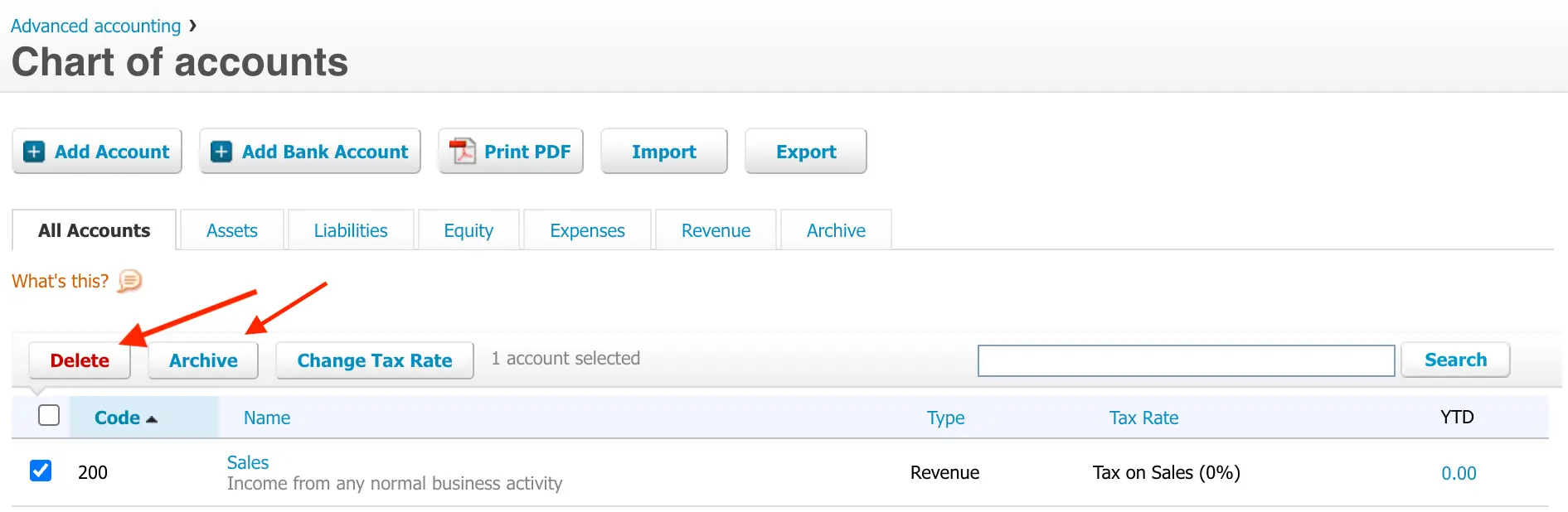This screenshot has width=1568, height=512.
Task: View the Archive tab
Action: point(836,230)
